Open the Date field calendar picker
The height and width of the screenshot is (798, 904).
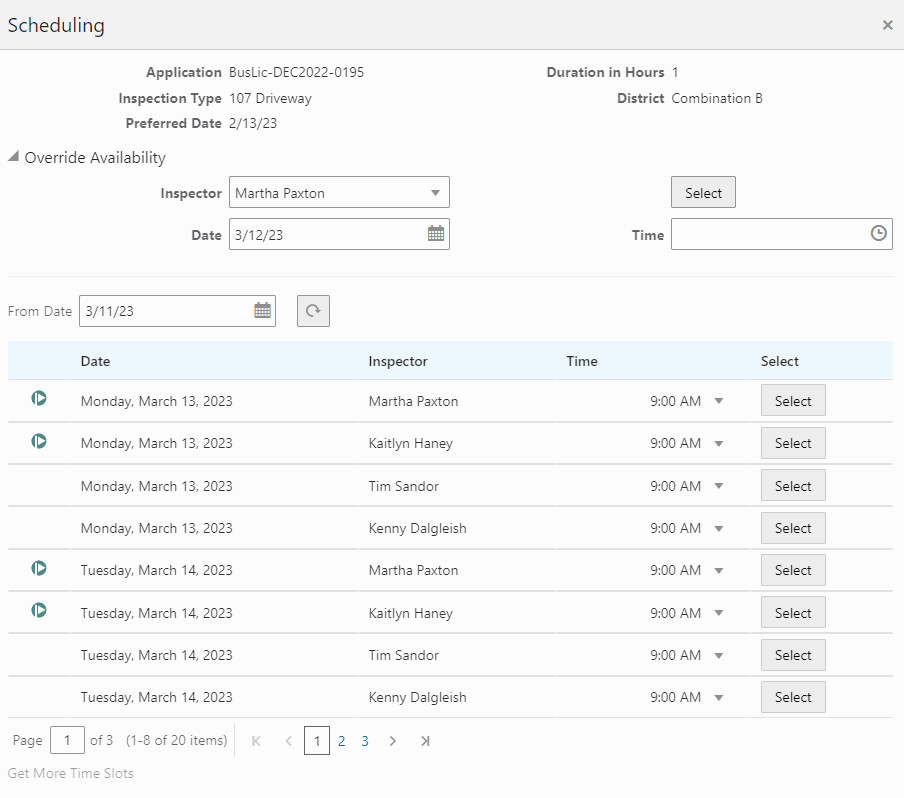tap(435, 234)
